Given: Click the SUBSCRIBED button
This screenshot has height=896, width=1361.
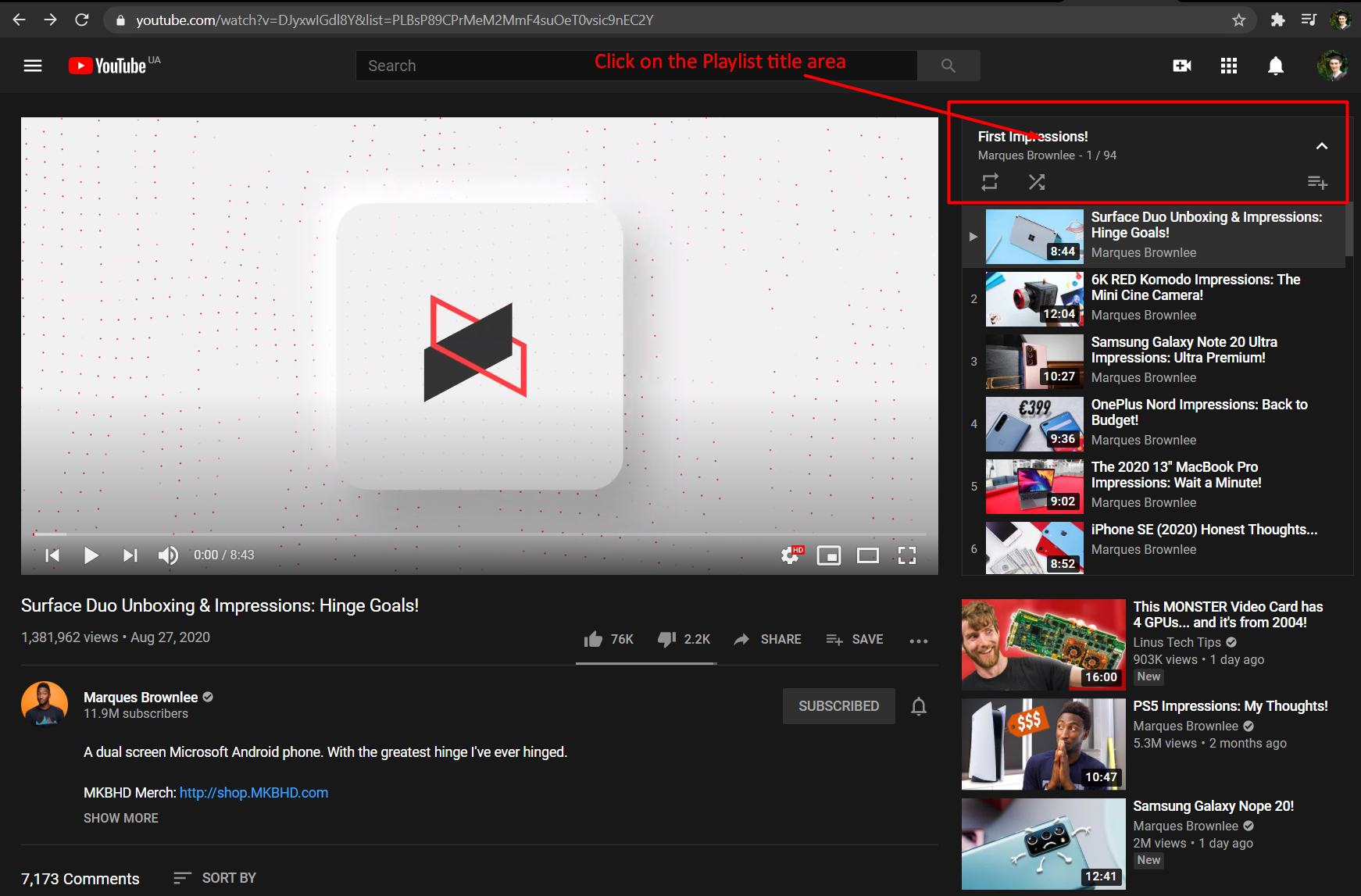Looking at the screenshot, I should 839,706.
